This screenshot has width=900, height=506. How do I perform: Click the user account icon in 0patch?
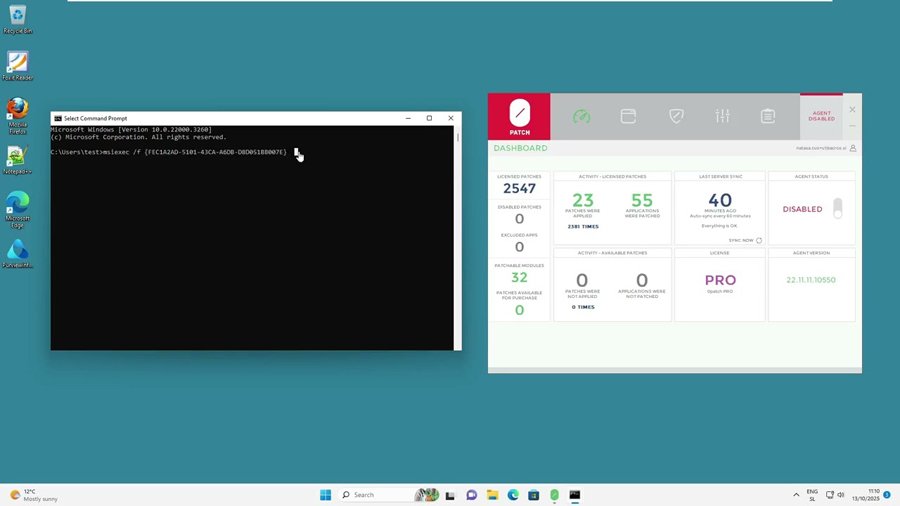(x=853, y=148)
